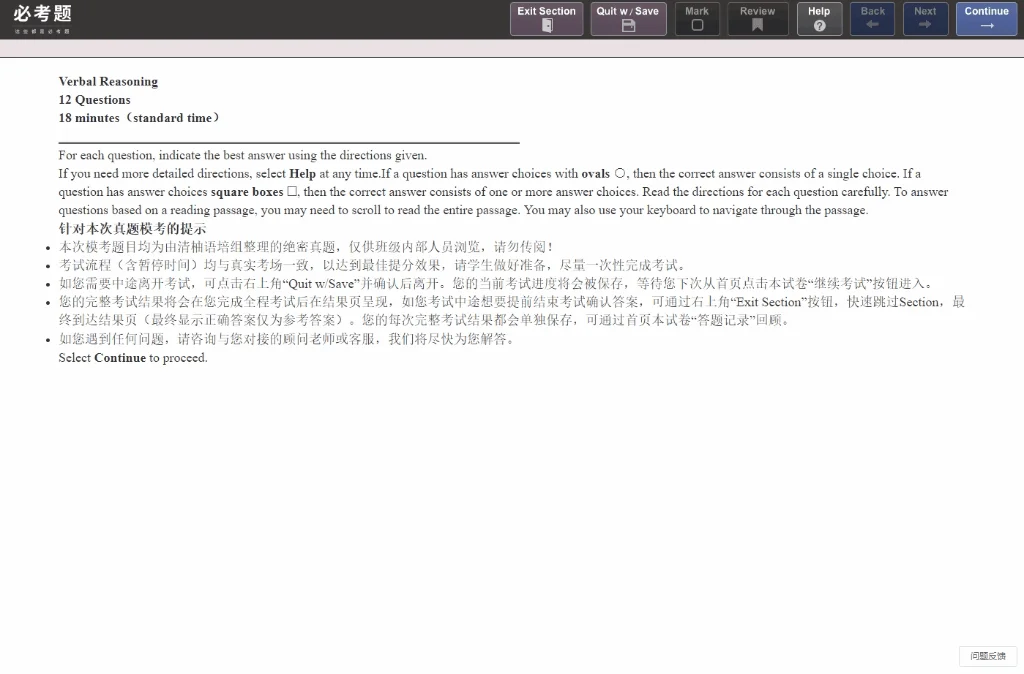
Task: Open Help with the question mark button
Action: pos(819,19)
